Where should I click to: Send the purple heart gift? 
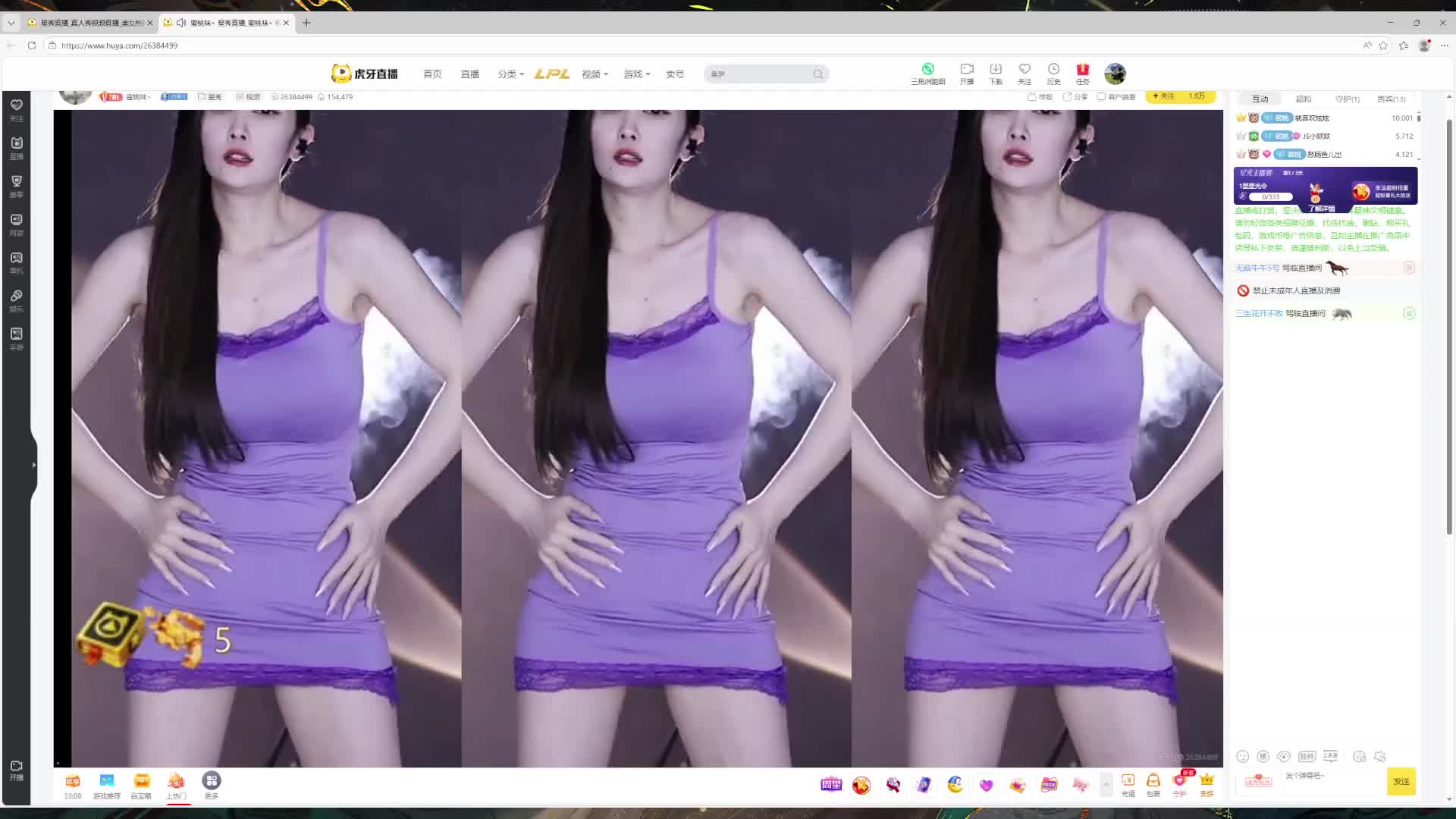tap(986, 785)
